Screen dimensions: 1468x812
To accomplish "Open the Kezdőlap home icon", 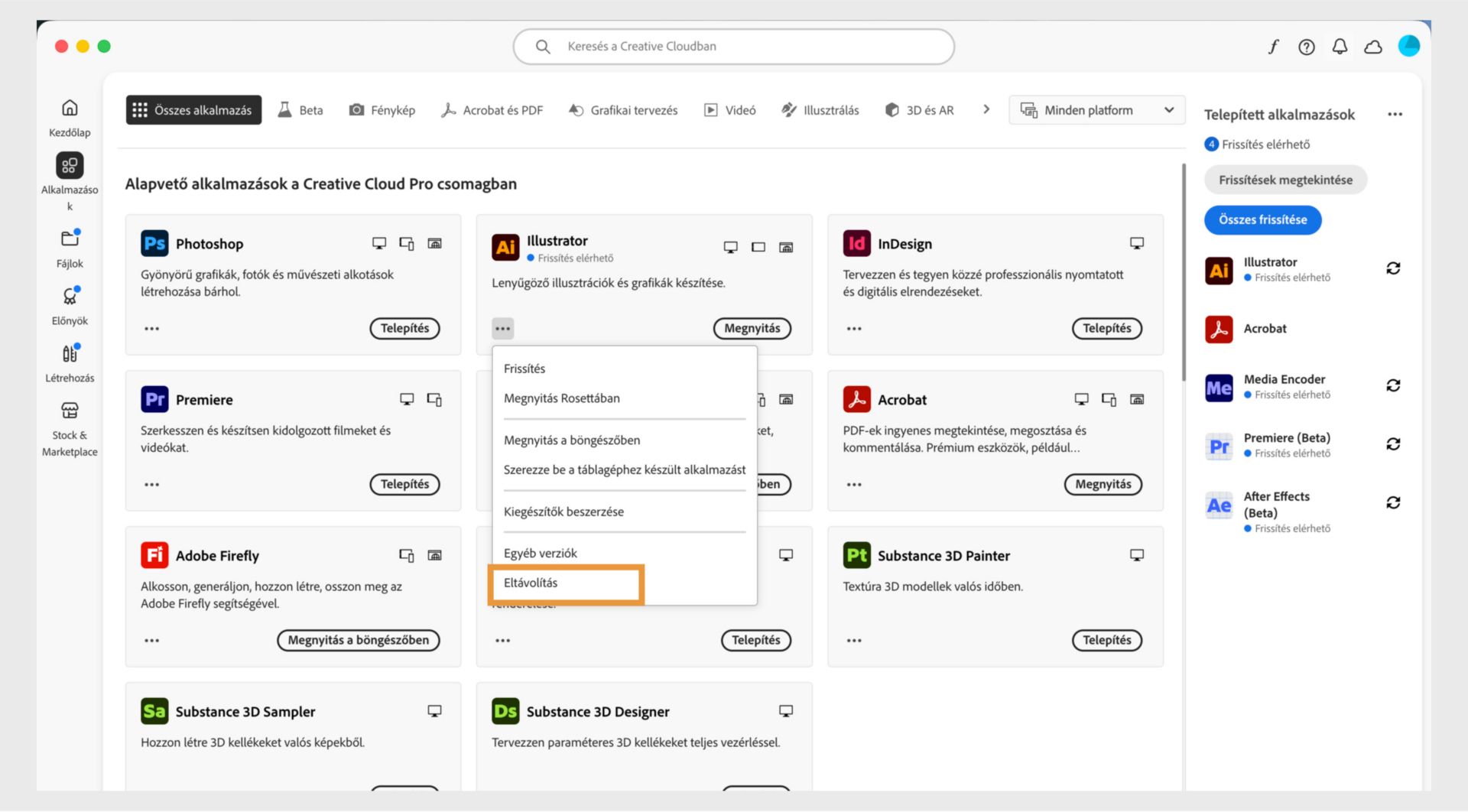I will (70, 108).
